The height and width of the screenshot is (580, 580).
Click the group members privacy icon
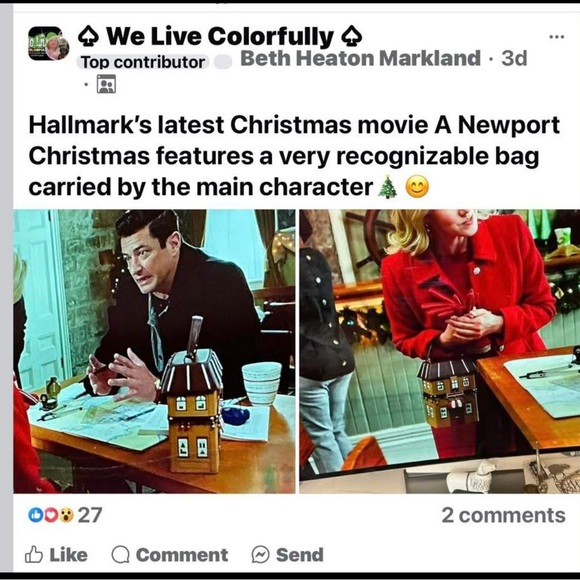pyautogui.click(x=106, y=84)
